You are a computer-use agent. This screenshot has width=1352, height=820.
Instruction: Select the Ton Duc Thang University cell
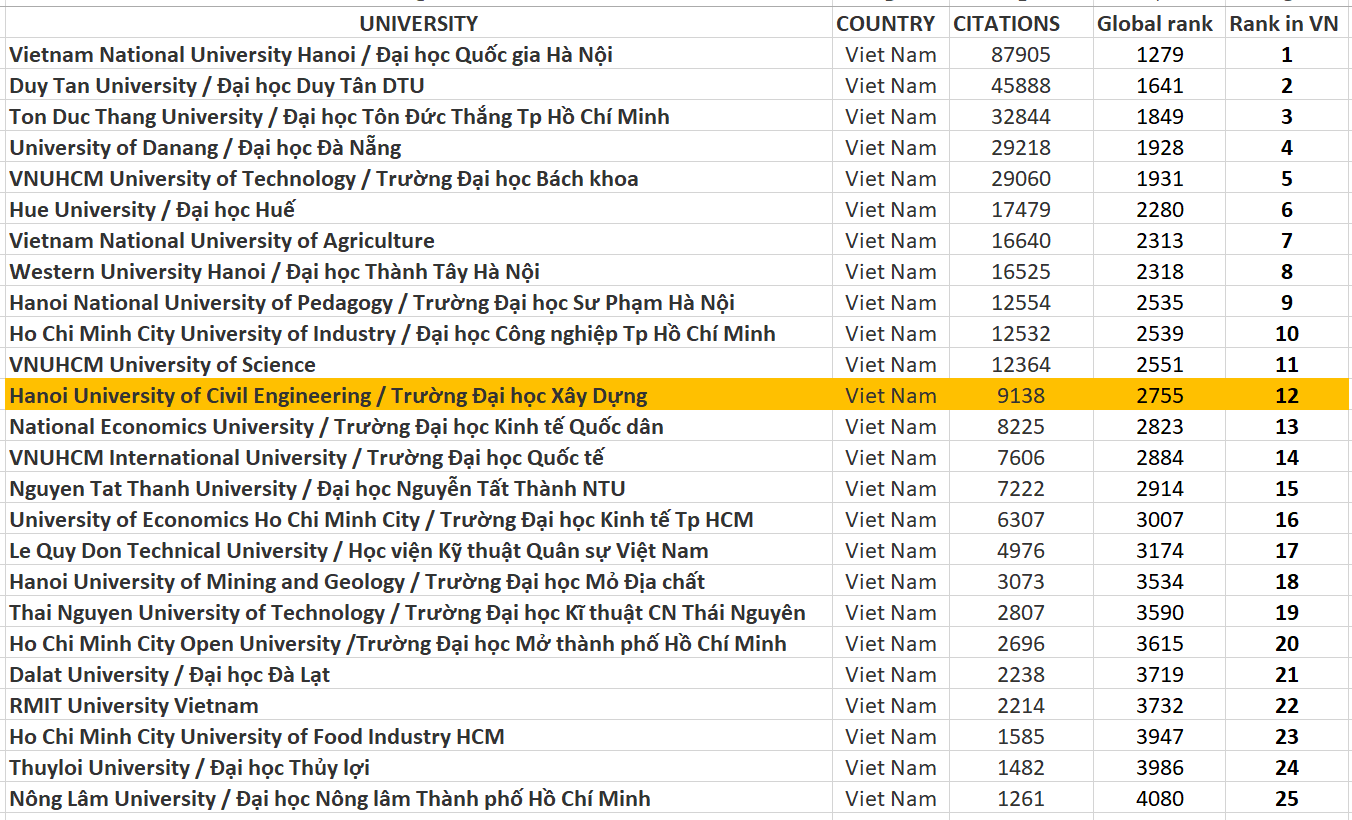(x=418, y=116)
